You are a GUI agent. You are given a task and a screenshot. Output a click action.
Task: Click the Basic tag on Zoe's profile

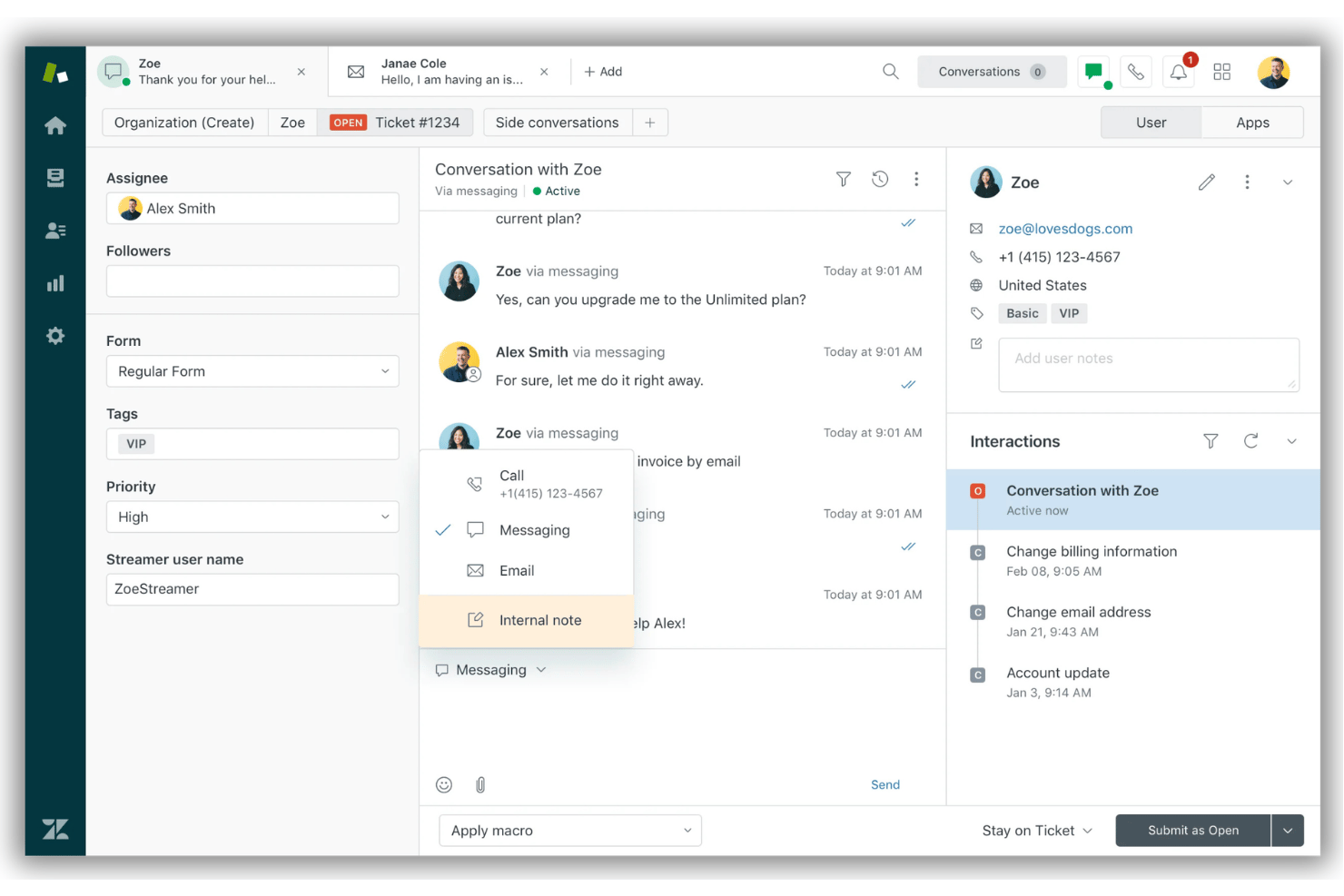(1023, 313)
